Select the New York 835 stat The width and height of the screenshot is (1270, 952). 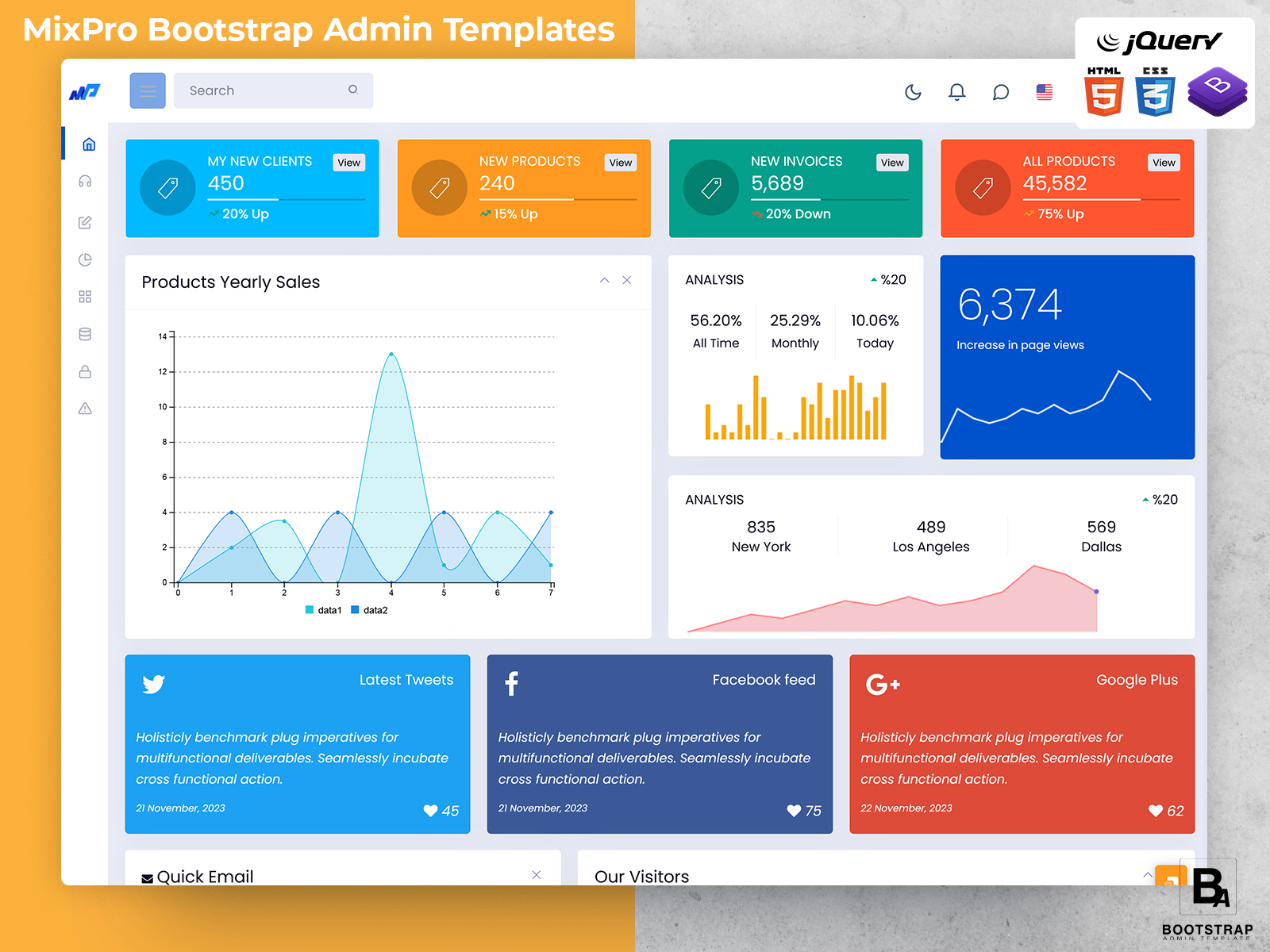[761, 536]
